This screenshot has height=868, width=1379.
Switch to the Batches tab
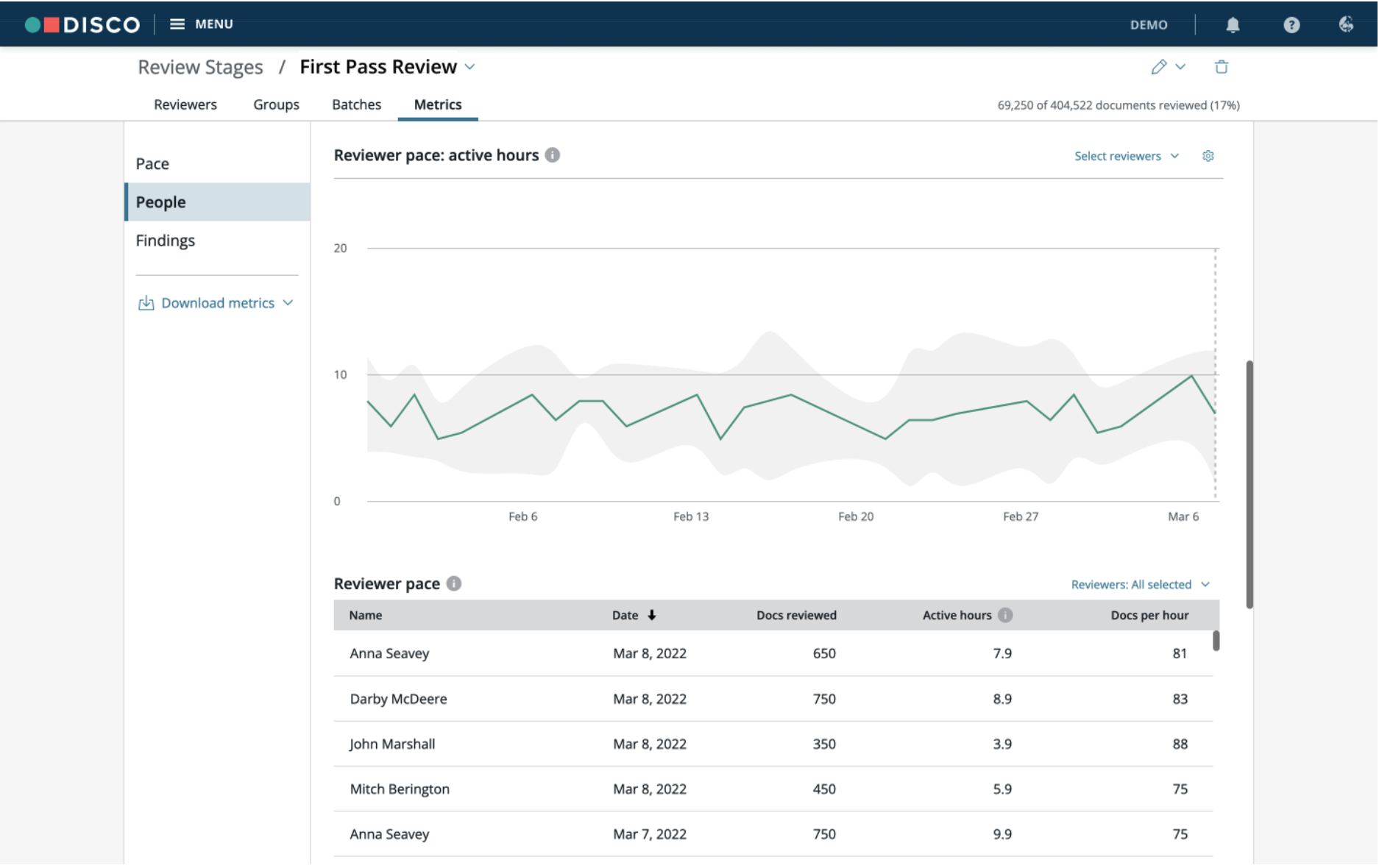(x=356, y=104)
